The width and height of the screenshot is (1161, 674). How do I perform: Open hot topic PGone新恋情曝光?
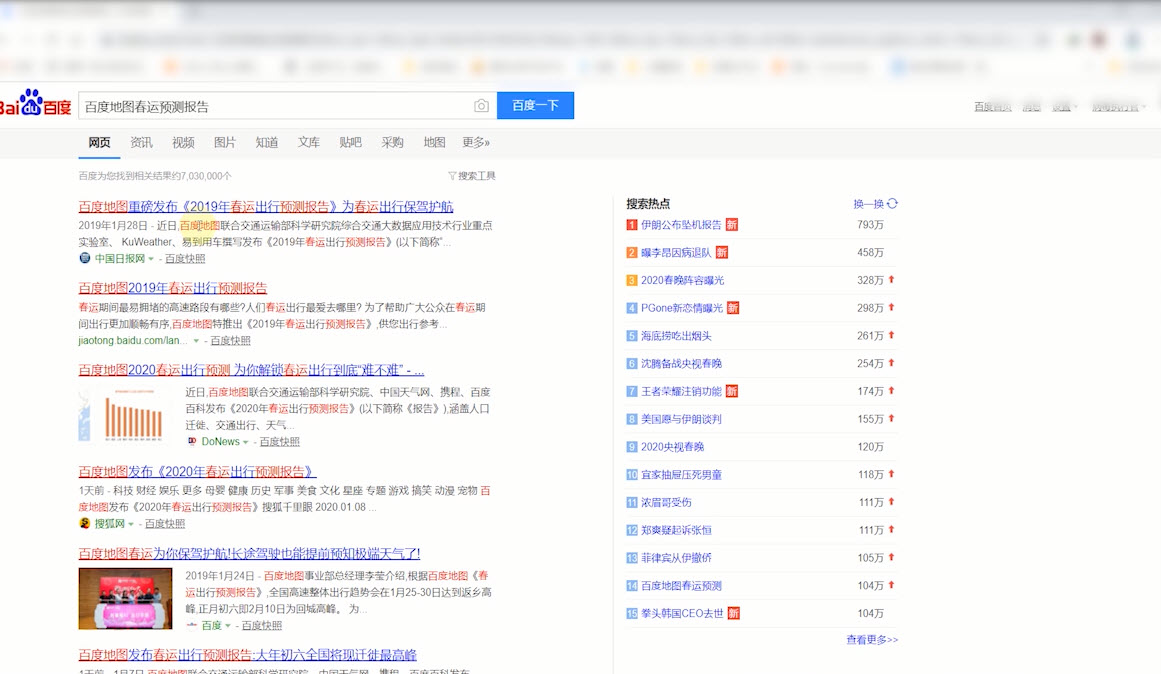[682, 308]
